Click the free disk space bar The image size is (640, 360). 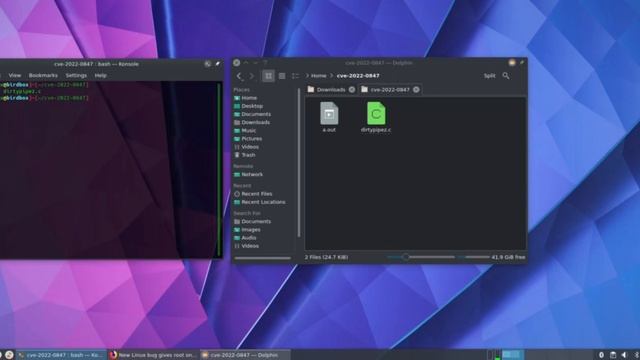473,257
